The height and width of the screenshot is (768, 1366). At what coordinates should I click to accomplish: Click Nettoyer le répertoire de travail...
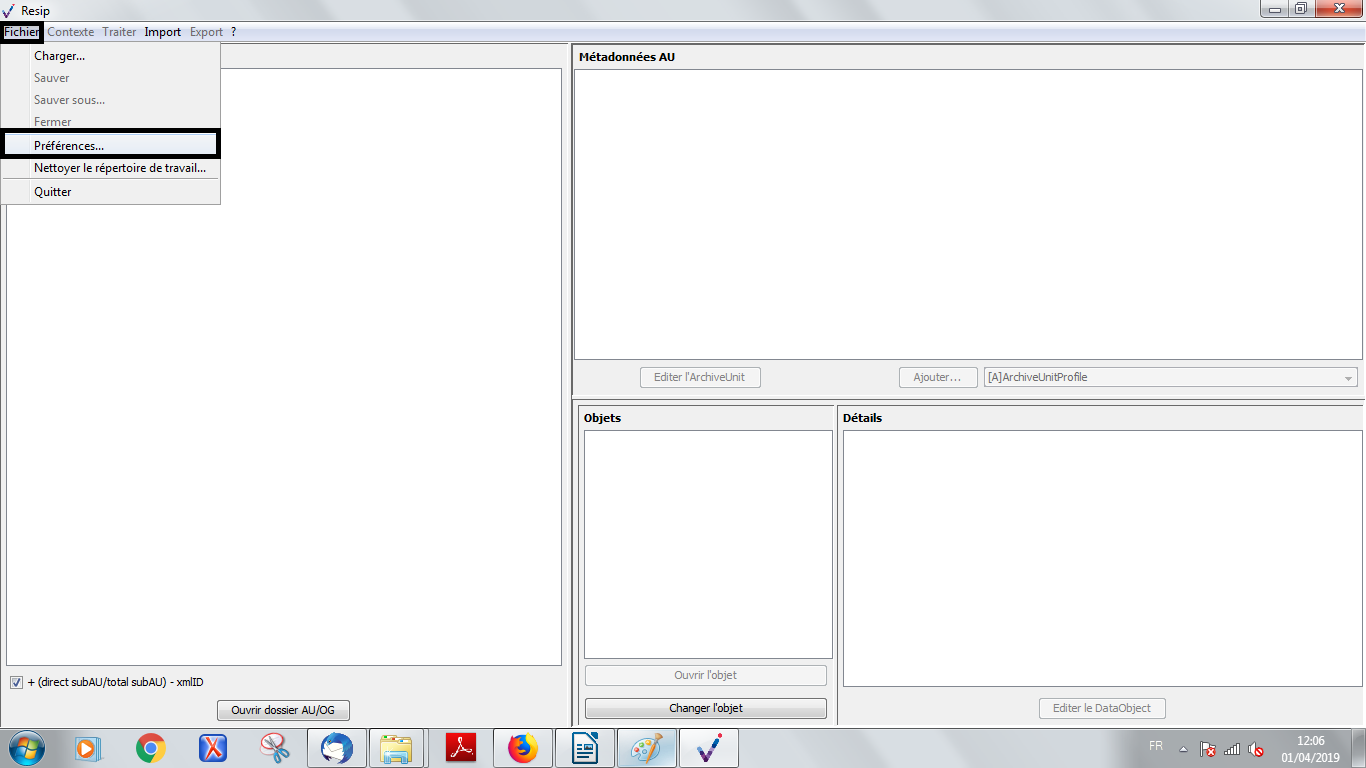tap(119, 168)
